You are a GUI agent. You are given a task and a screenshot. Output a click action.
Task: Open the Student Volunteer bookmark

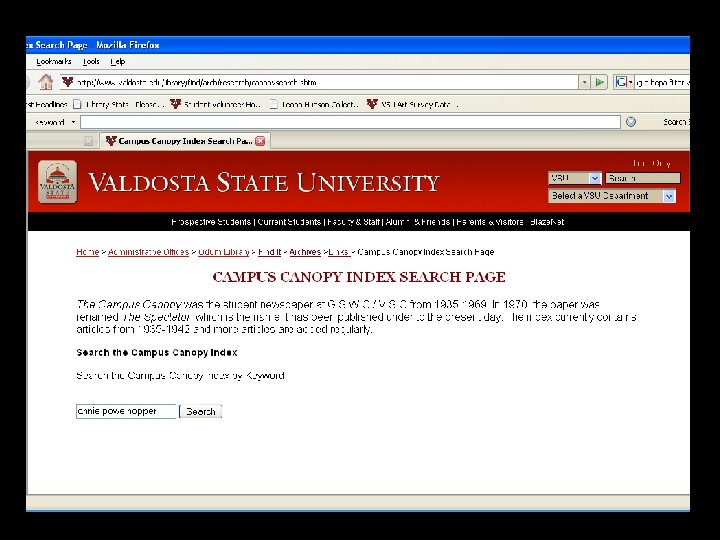[x=215, y=105]
